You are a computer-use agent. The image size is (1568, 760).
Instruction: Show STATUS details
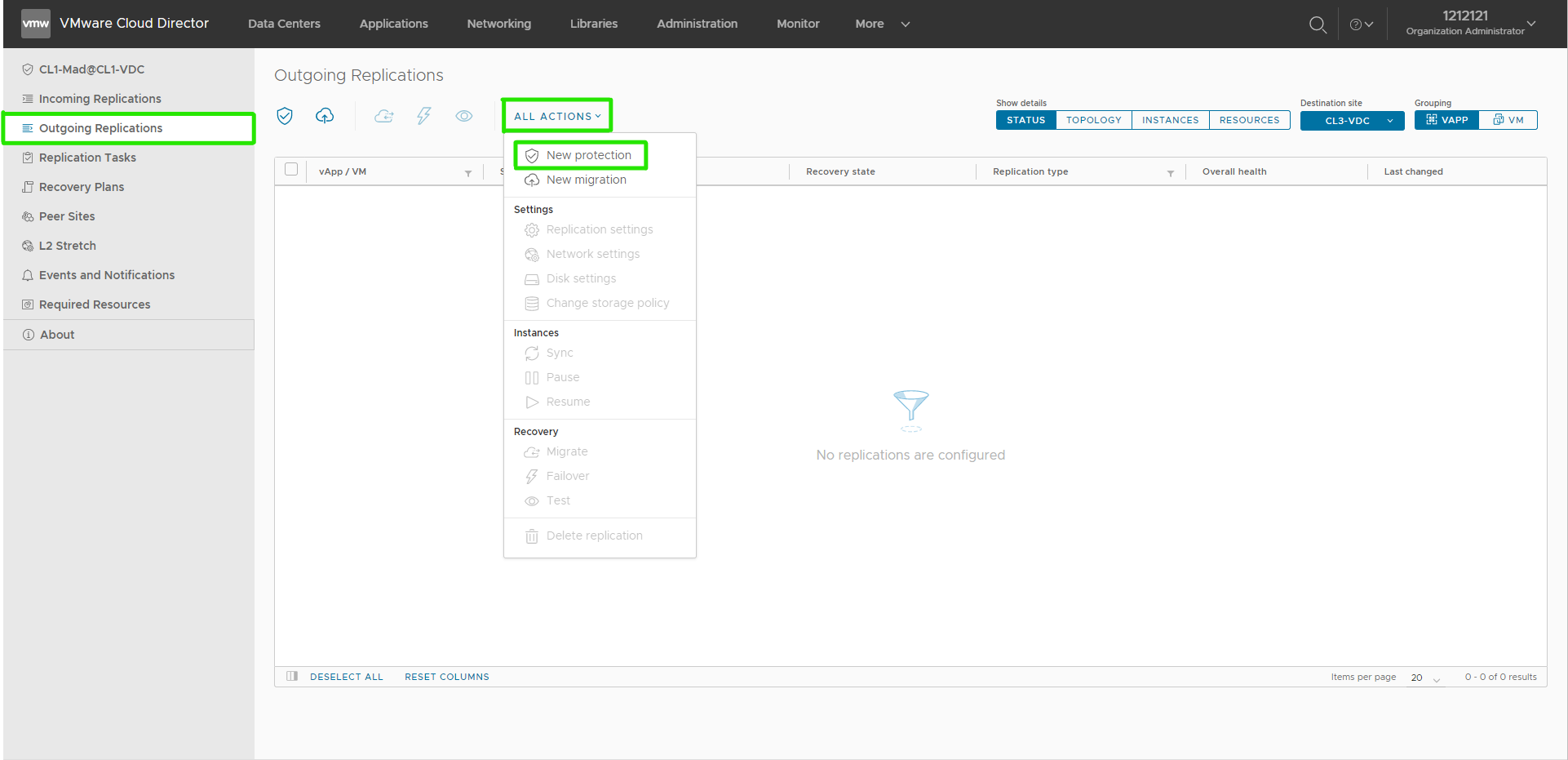pyautogui.click(x=1025, y=120)
